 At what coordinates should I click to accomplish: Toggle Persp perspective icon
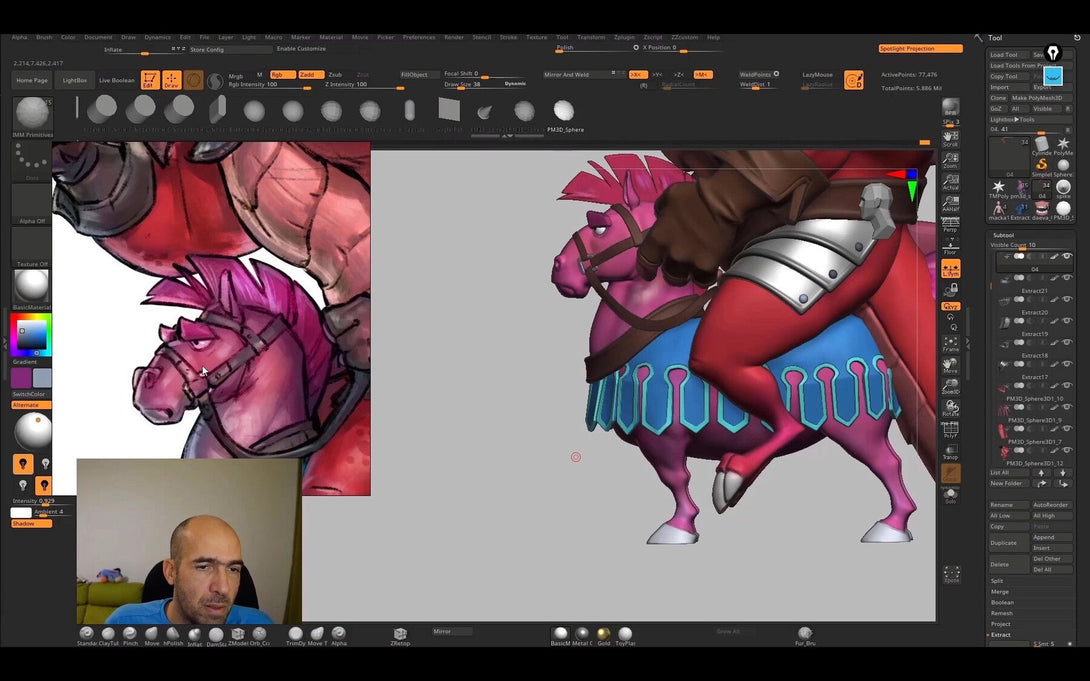click(950, 224)
